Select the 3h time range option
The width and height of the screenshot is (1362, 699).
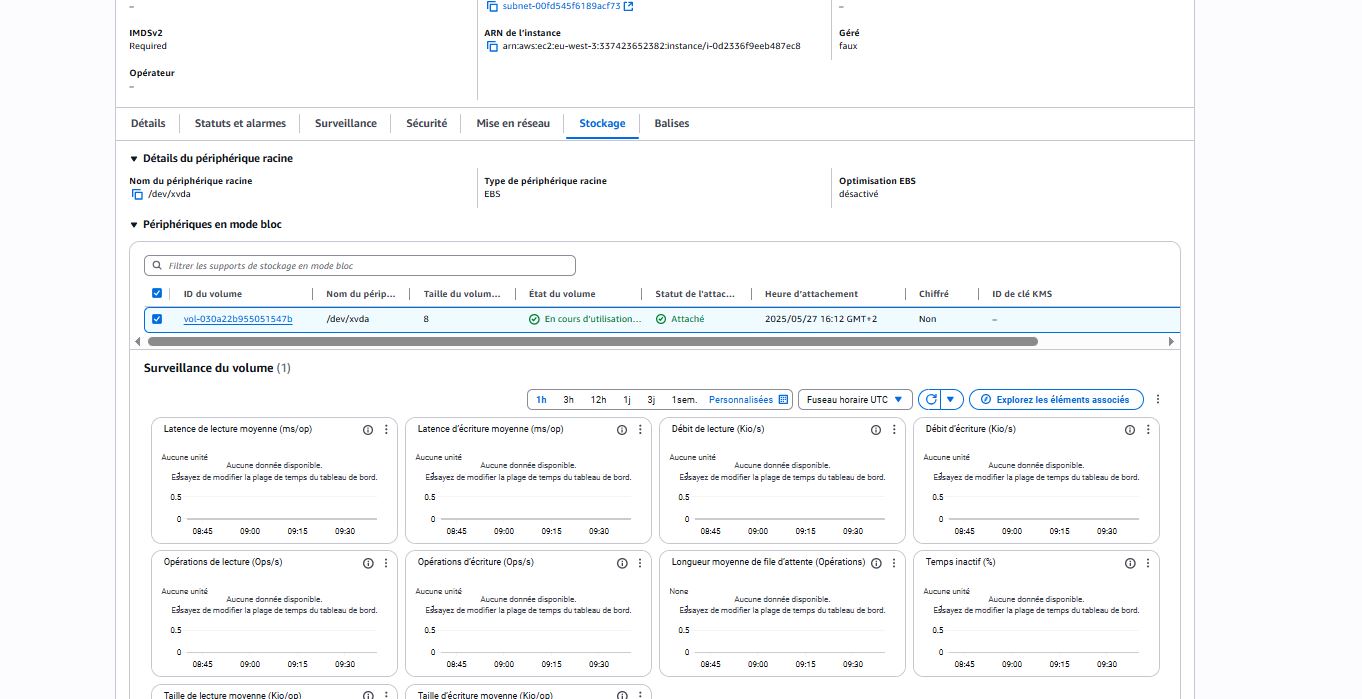(568, 400)
